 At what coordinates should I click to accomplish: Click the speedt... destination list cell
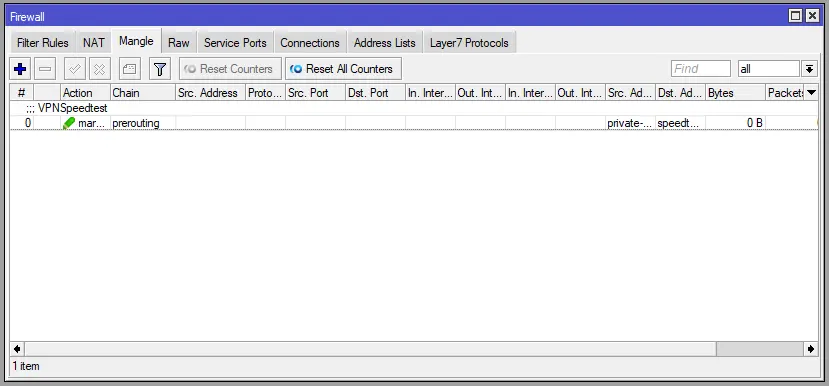pyautogui.click(x=680, y=123)
